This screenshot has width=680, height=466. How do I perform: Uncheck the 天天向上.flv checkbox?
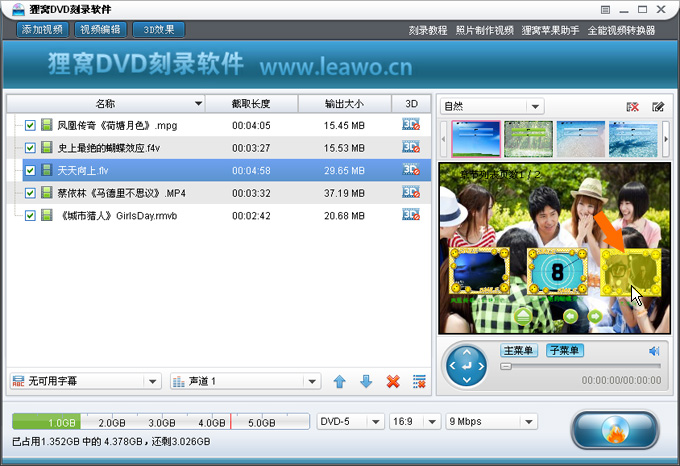pyautogui.click(x=30, y=171)
